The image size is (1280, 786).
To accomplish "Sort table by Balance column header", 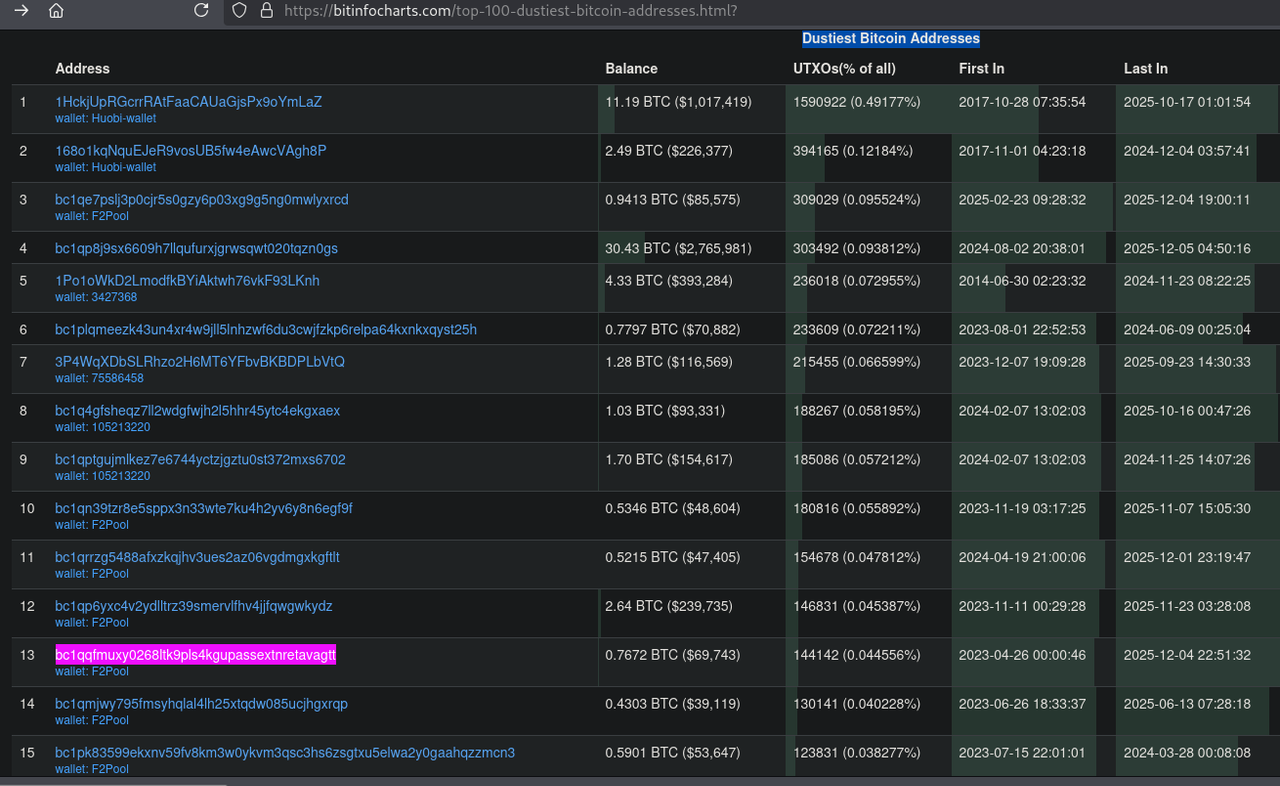I will click(632, 69).
